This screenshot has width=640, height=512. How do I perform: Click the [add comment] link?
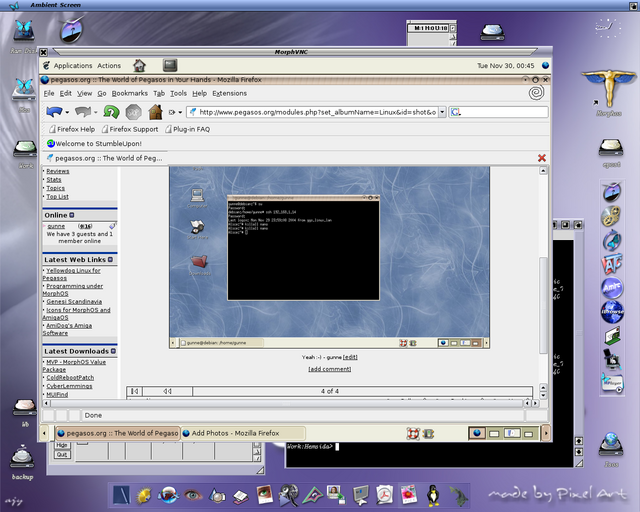[329, 369]
